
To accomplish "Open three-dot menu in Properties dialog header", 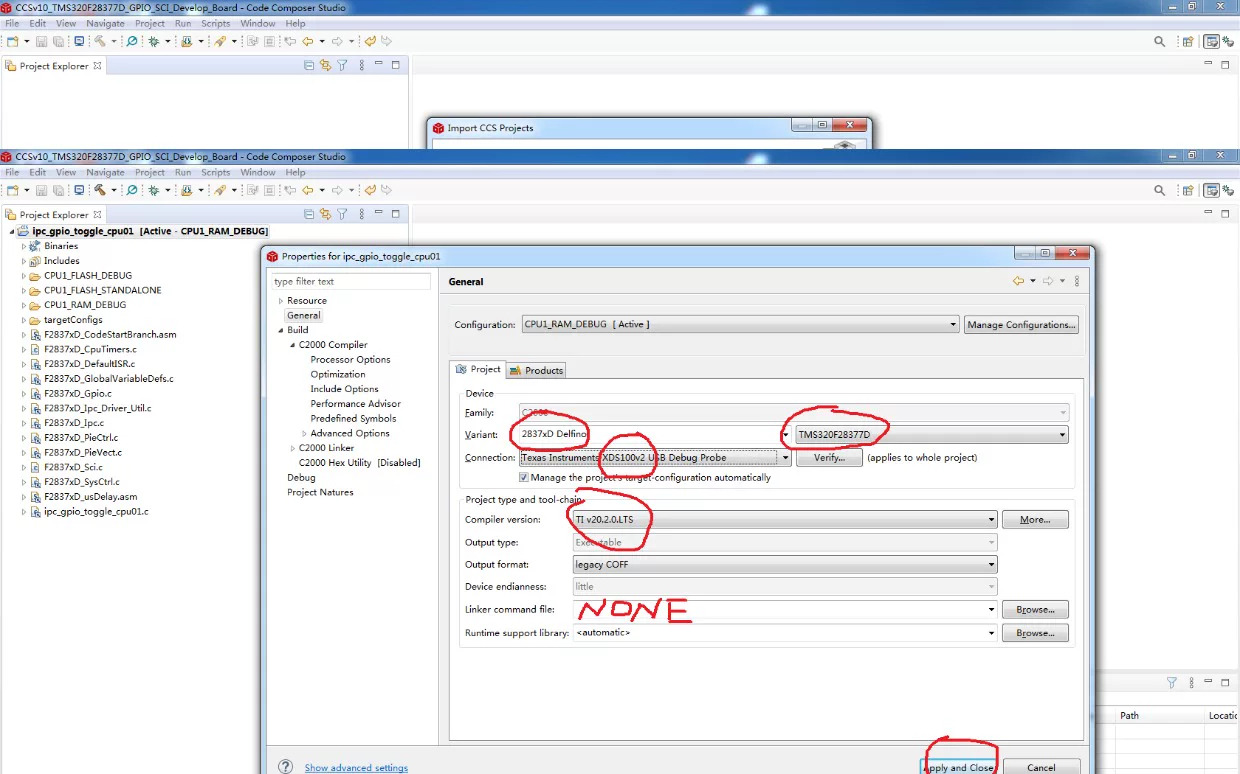I will coord(1076,282).
